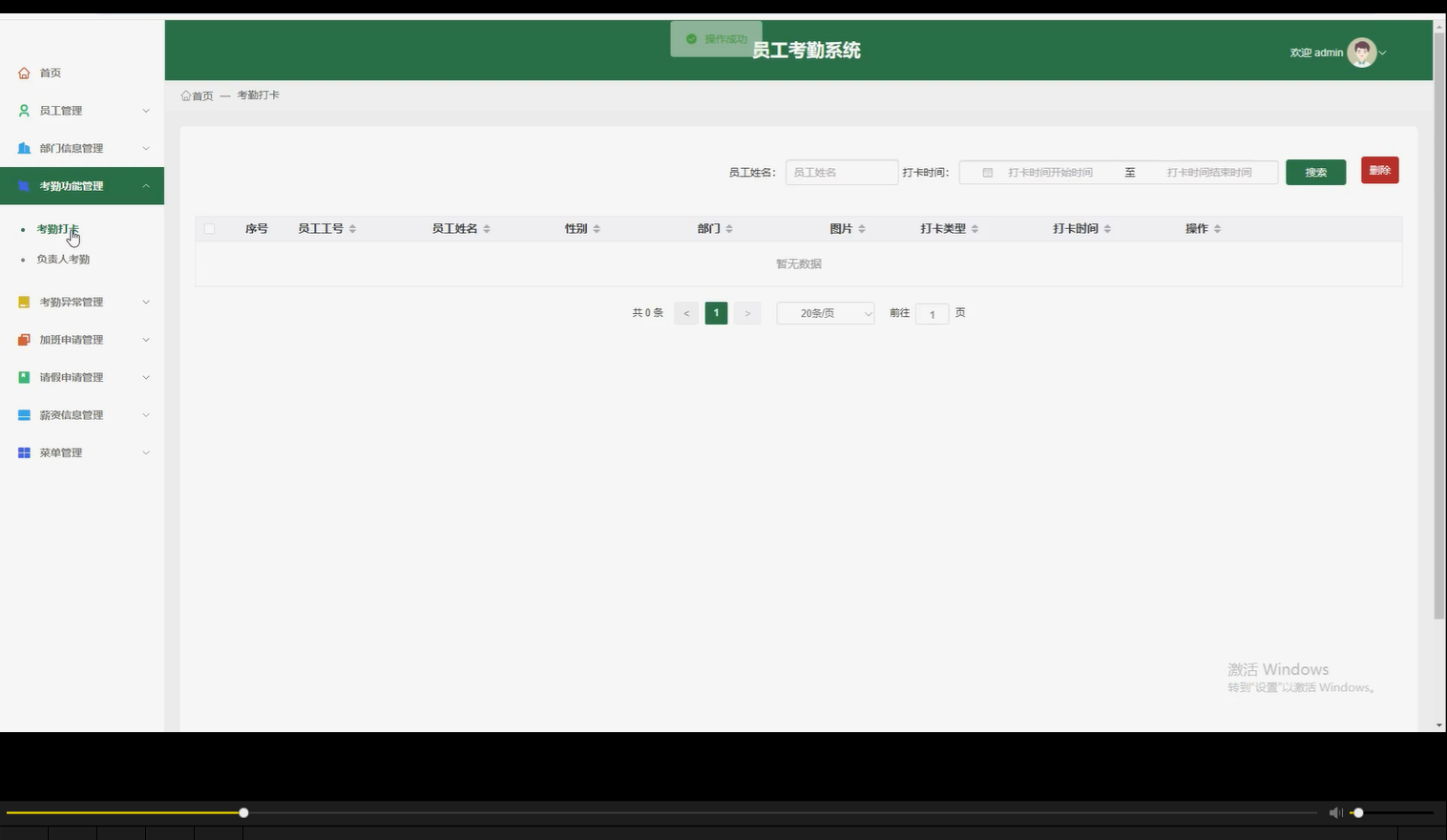1447x840 pixels.
Task: Open 加班申请管理 menu label
Action: click(x=72, y=340)
